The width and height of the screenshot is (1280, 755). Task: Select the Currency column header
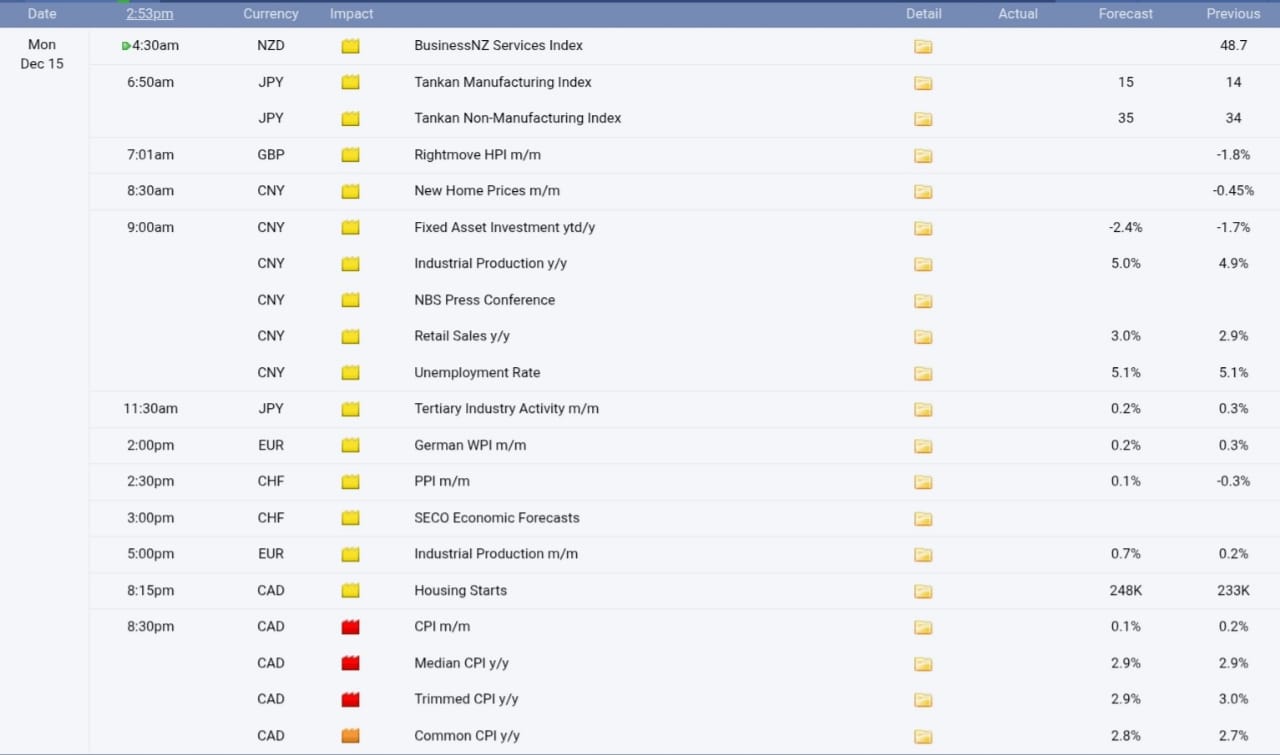(x=270, y=14)
